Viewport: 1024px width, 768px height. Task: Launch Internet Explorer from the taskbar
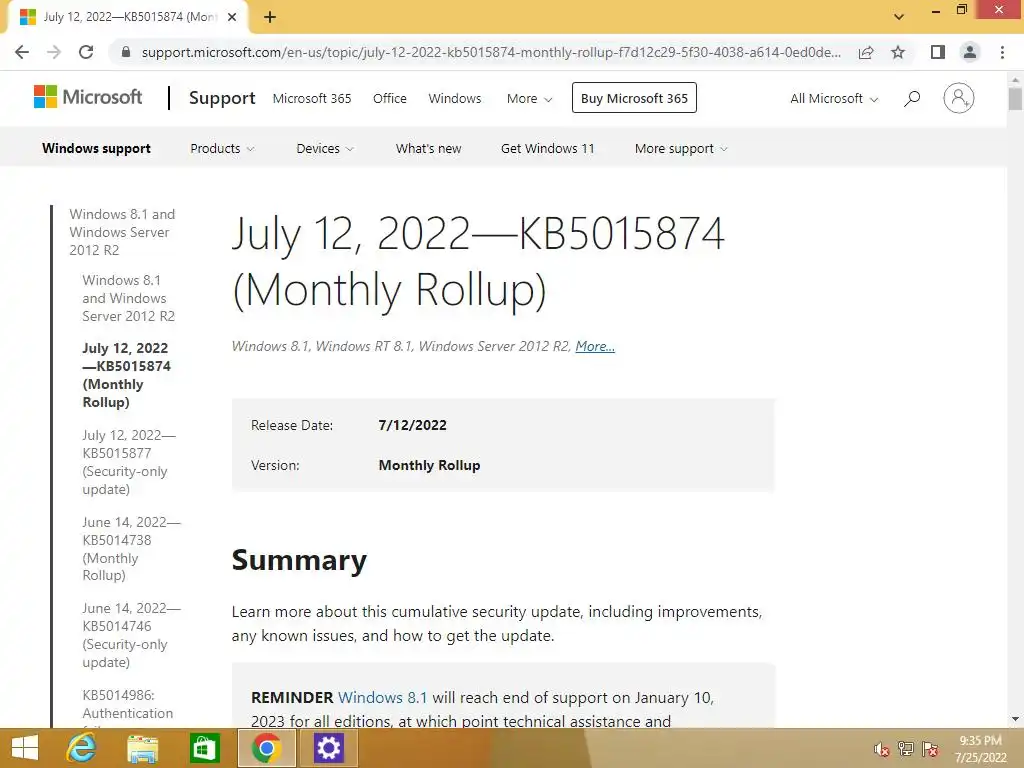(82, 748)
